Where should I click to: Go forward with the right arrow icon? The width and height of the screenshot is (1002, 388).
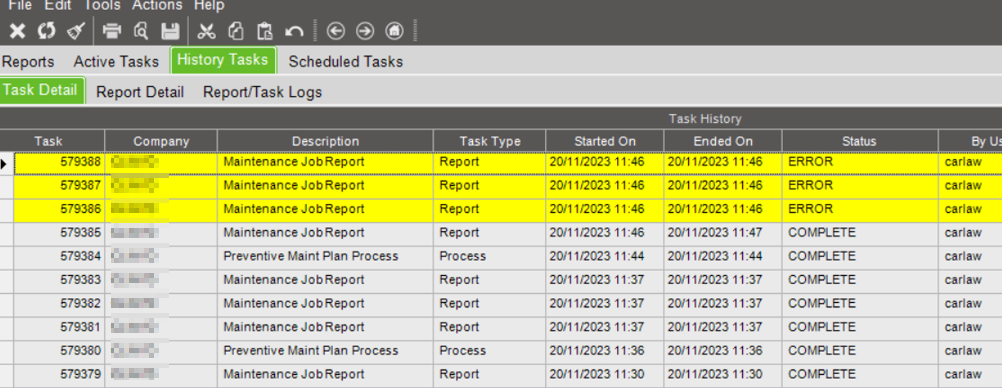click(365, 31)
